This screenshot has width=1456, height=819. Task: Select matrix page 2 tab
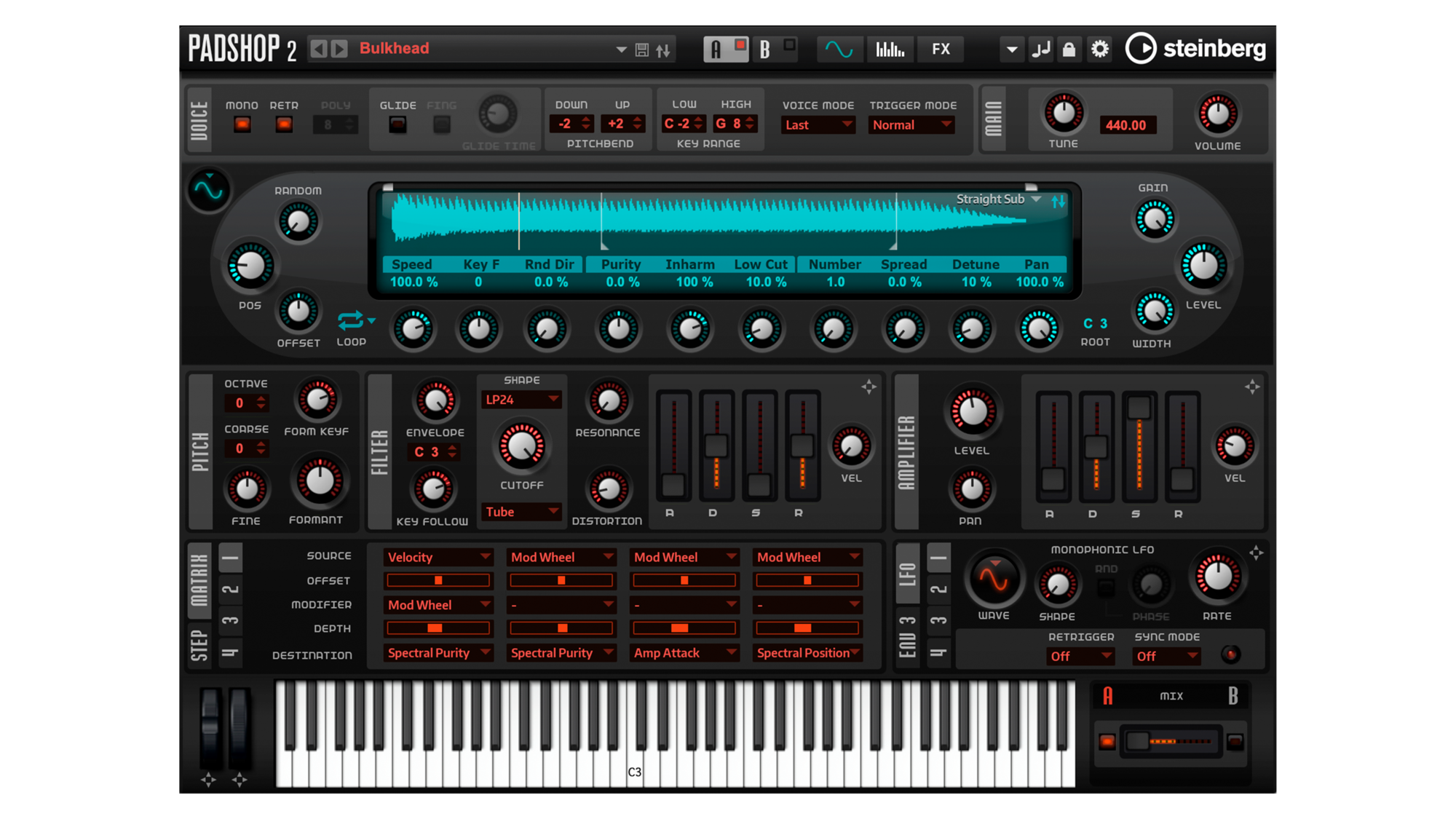point(230,588)
